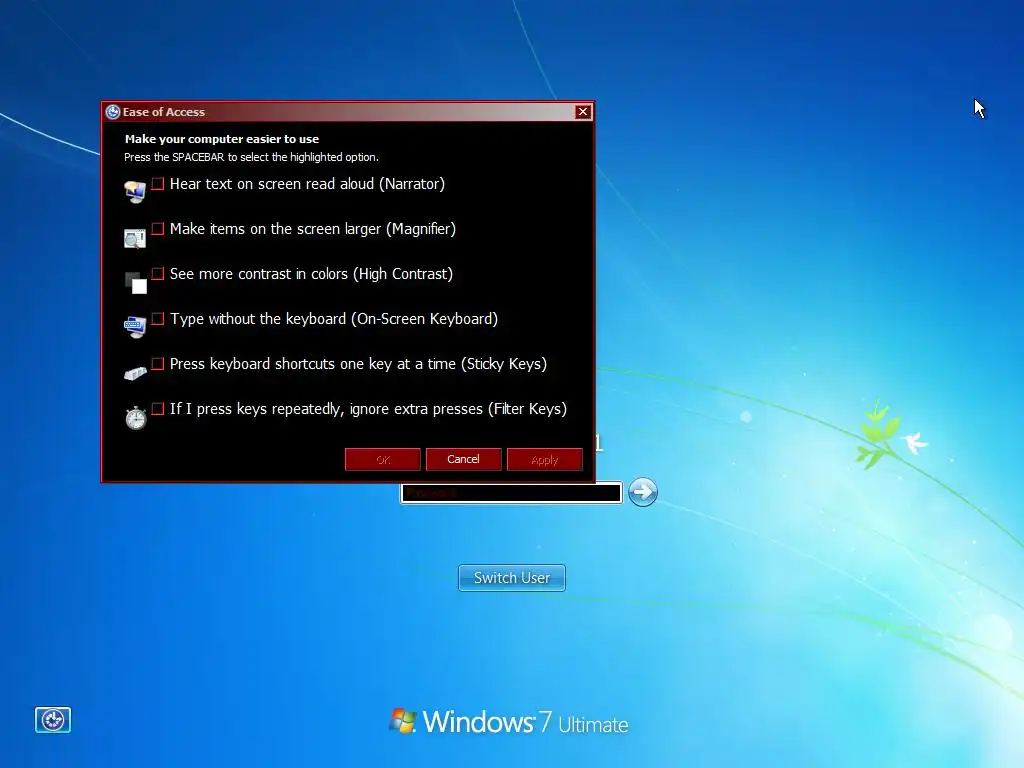Check the On-Screen Keyboard option
The width and height of the screenshot is (1024, 768).
[x=157, y=318]
